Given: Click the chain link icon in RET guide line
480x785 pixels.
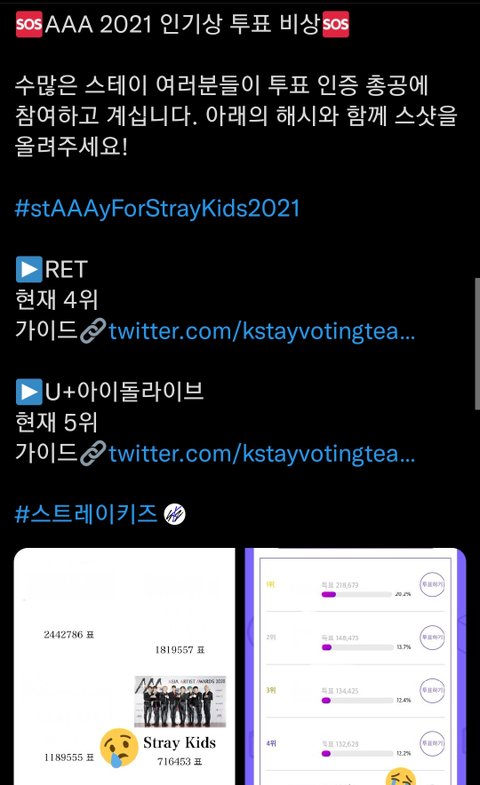Looking at the screenshot, I should (93, 331).
